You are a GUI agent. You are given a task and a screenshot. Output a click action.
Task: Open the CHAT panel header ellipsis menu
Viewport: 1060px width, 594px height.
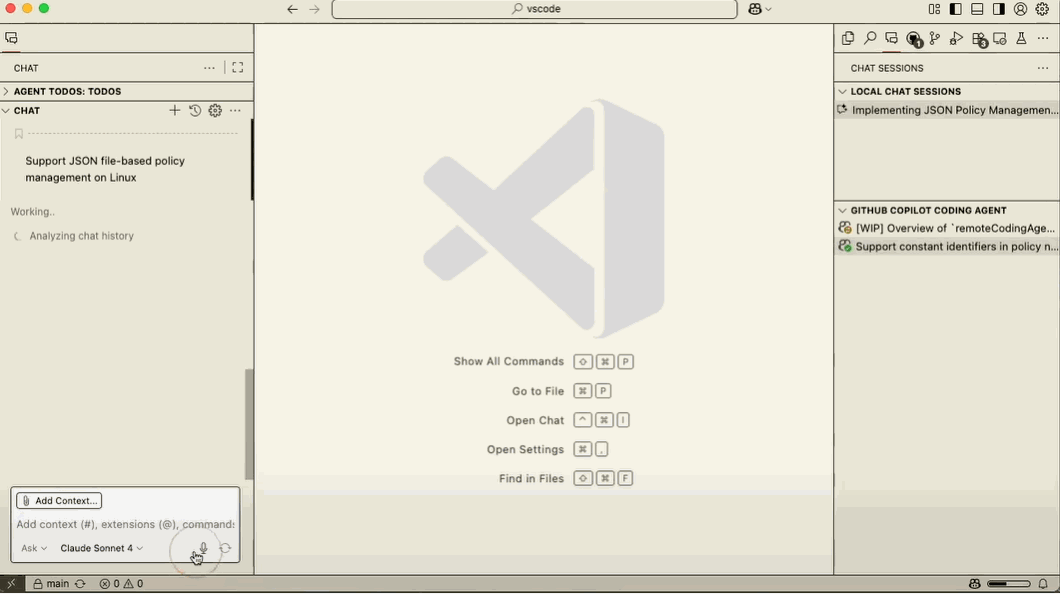click(x=210, y=68)
